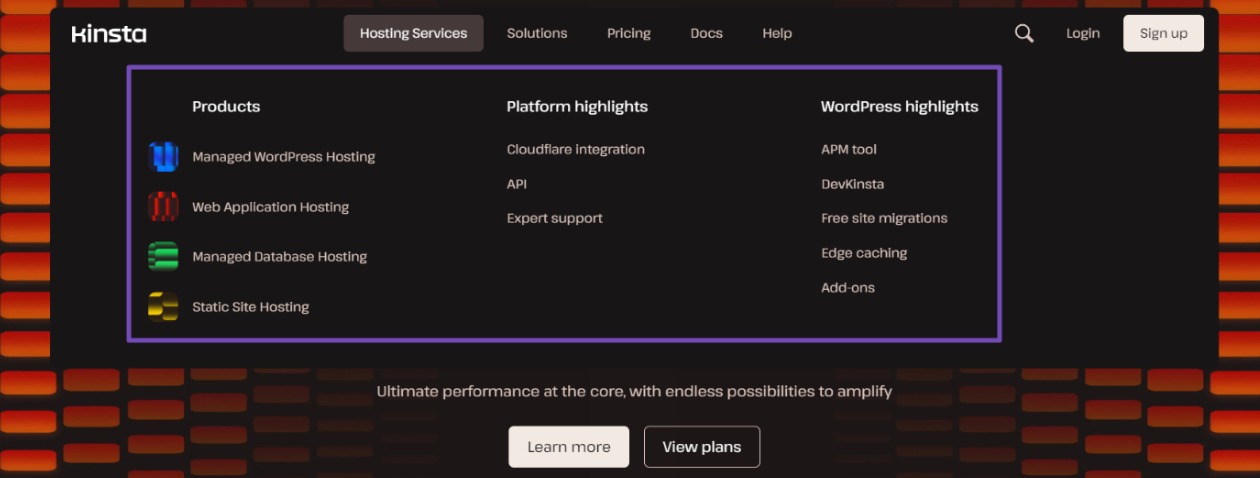Viewport: 1260px width, 478px height.
Task: Click the Kinsta logo
Action: tap(109, 34)
